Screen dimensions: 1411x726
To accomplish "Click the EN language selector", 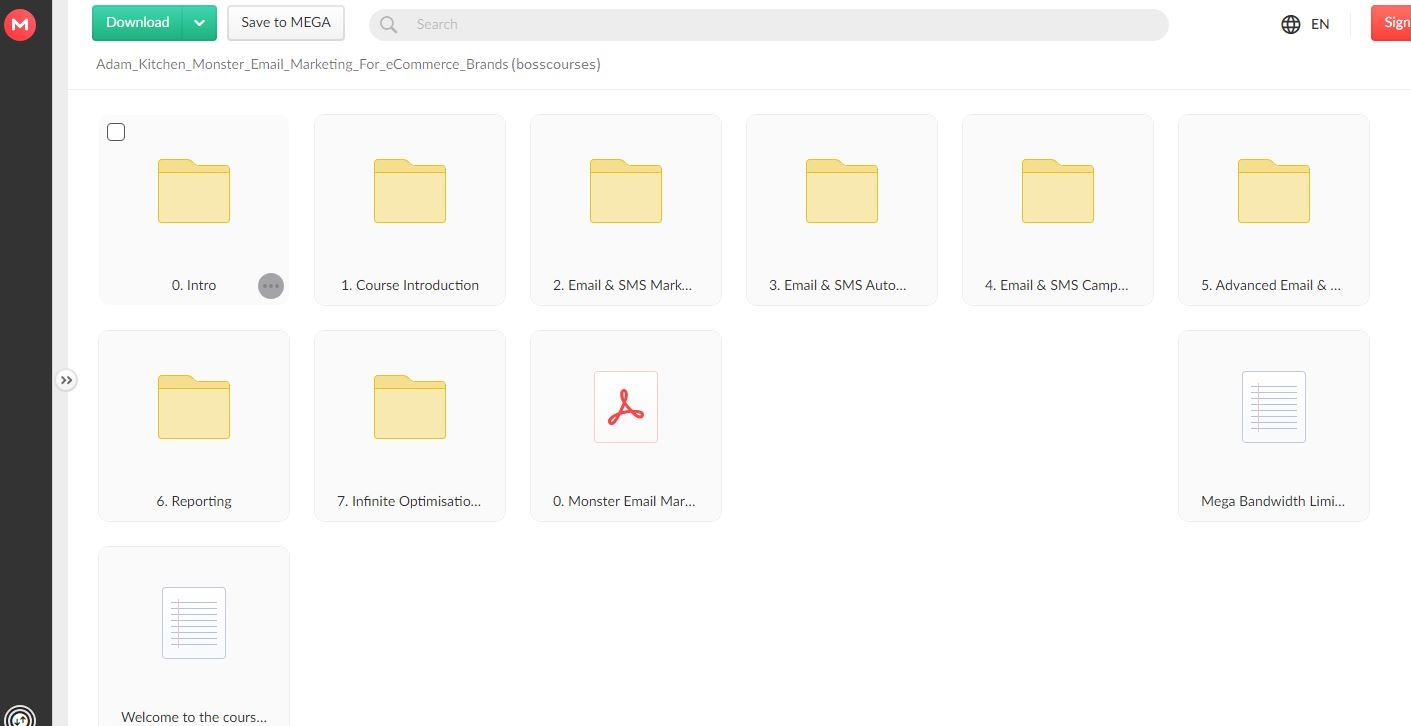I will 1320,24.
